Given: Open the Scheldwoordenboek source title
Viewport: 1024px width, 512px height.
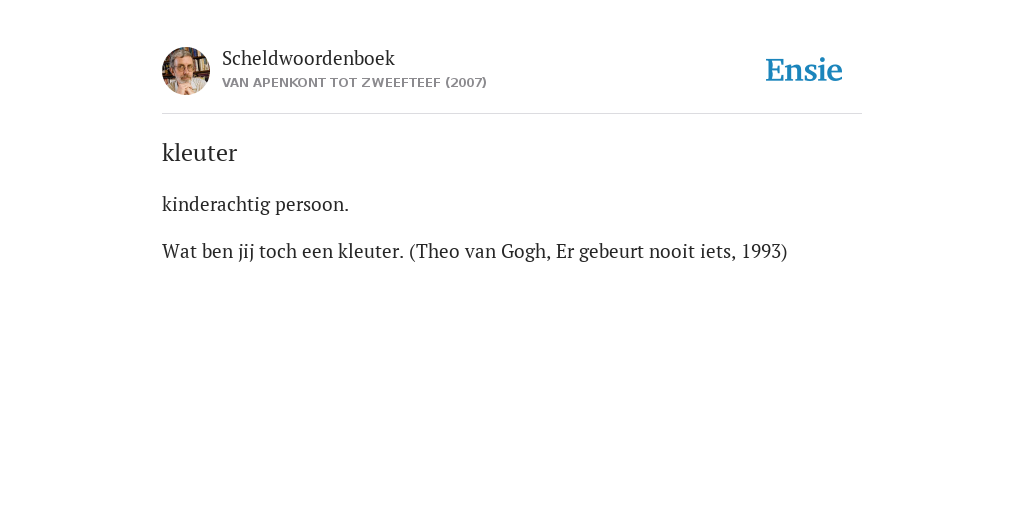Looking at the screenshot, I should pos(308,58).
